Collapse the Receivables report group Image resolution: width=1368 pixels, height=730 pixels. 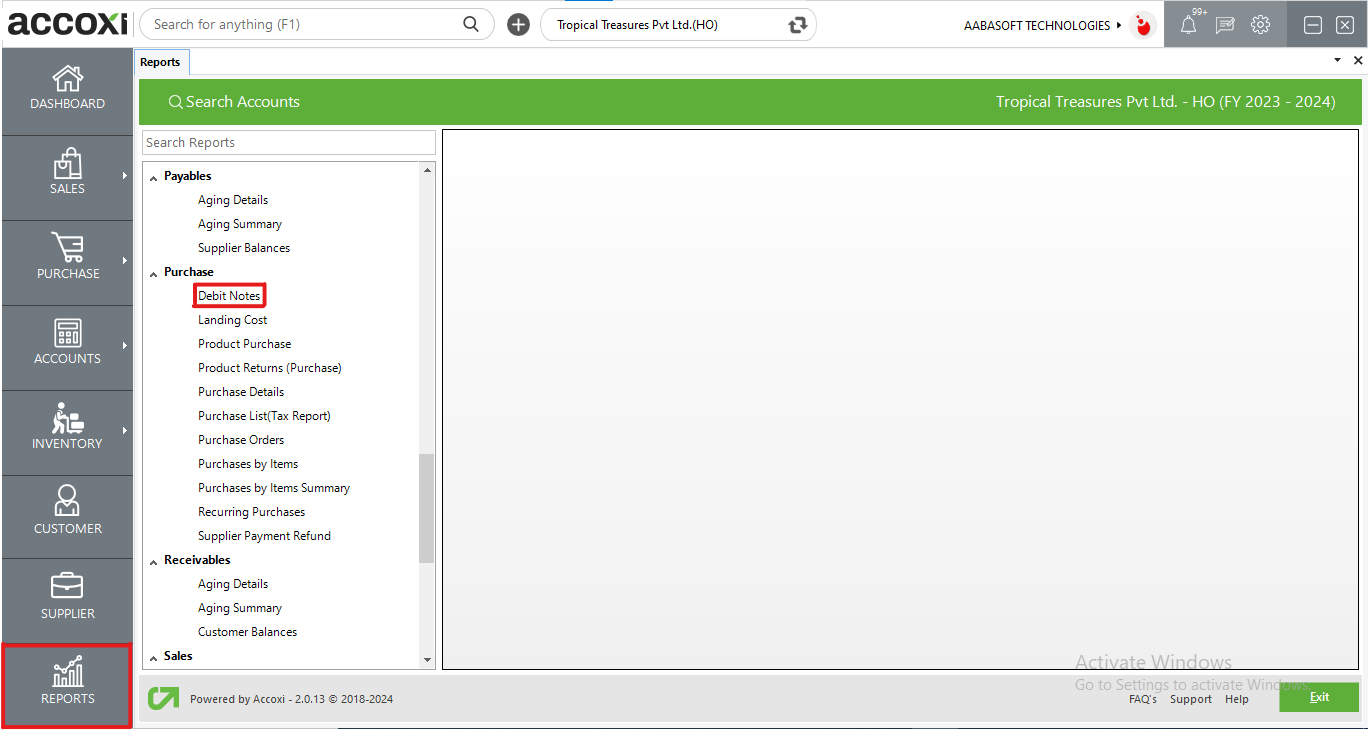[154, 561]
